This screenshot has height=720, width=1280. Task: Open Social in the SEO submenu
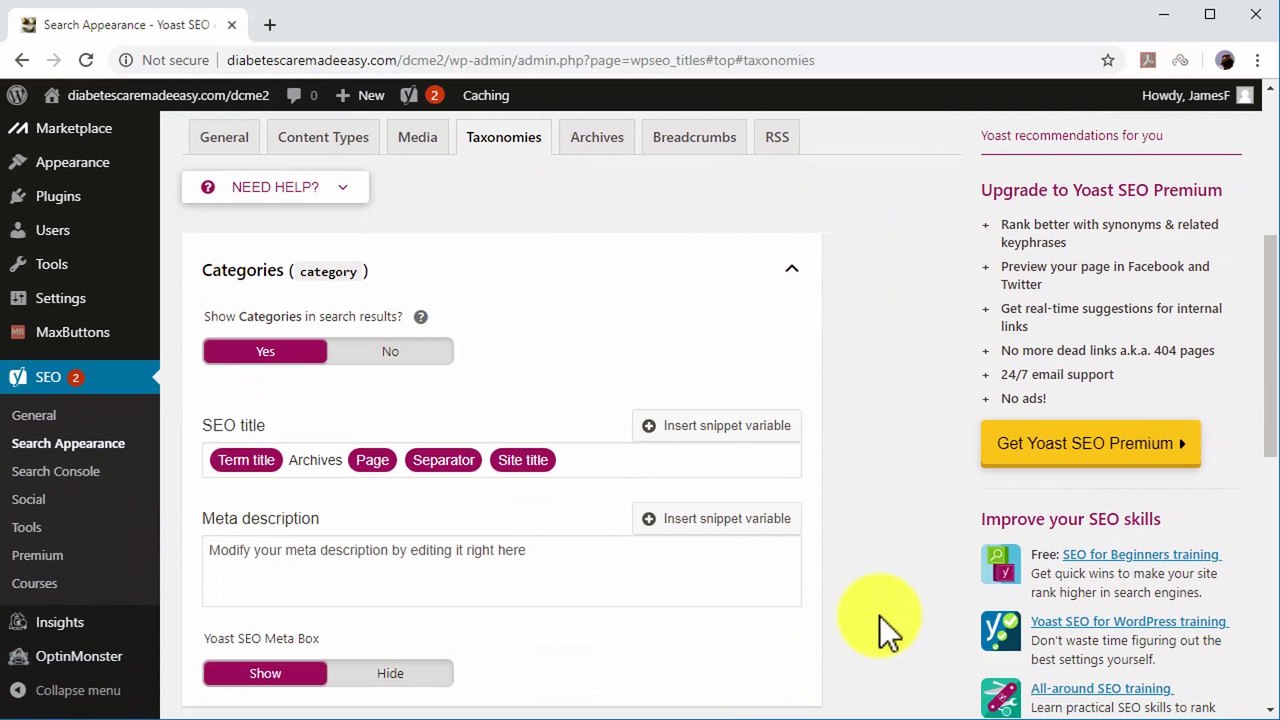pos(29,499)
